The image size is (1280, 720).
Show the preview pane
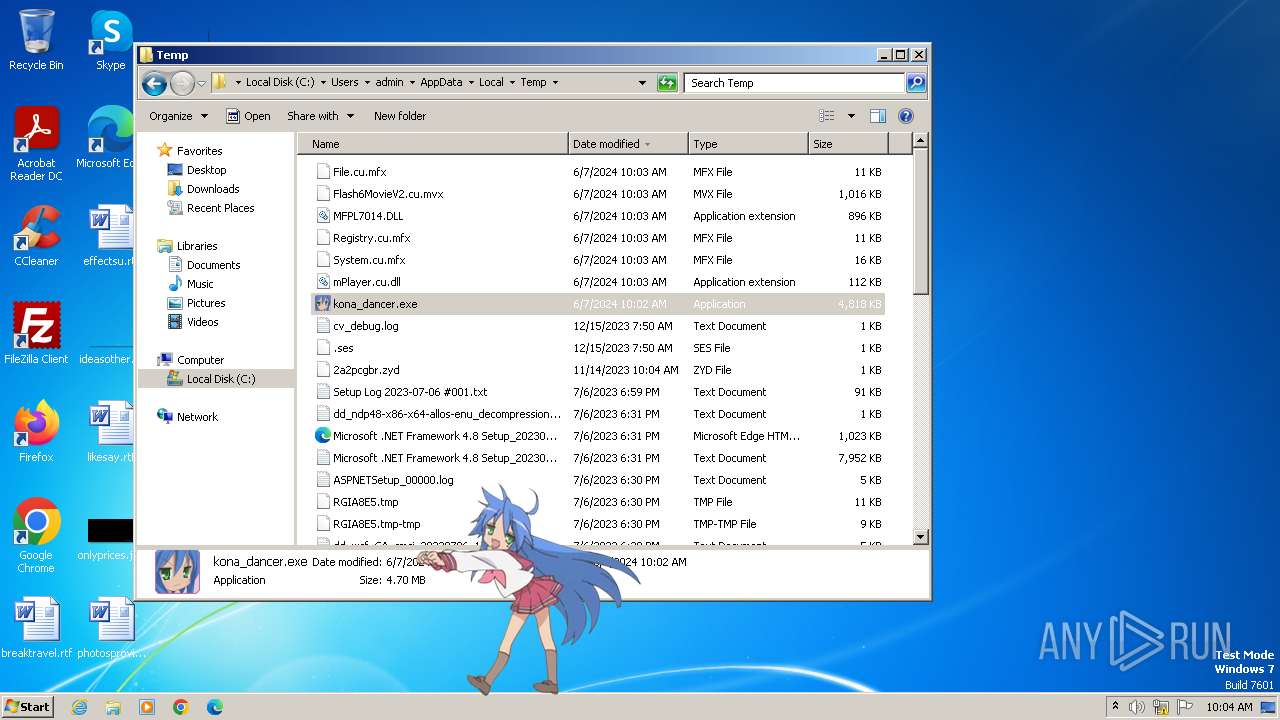(878, 116)
